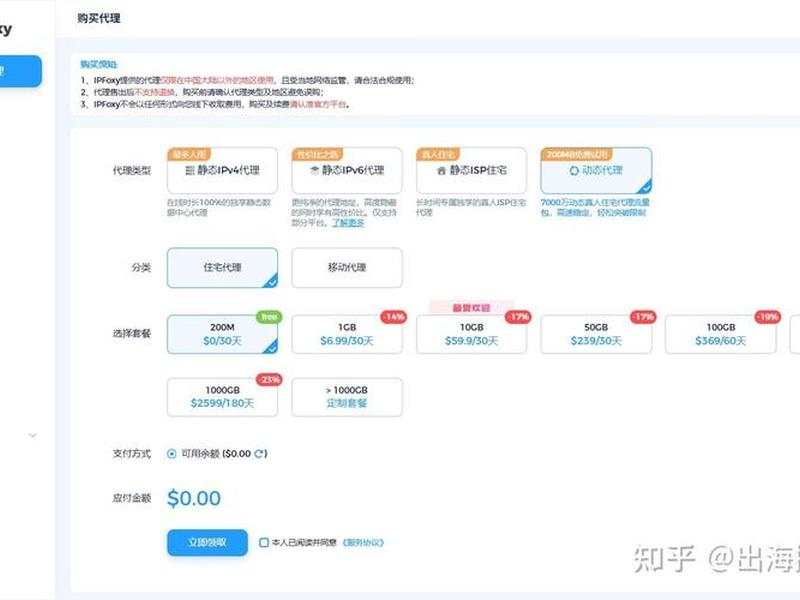Select the 10GB $59.9/30天 plan
Viewport: 800px width, 600px height.
pyautogui.click(x=471, y=334)
